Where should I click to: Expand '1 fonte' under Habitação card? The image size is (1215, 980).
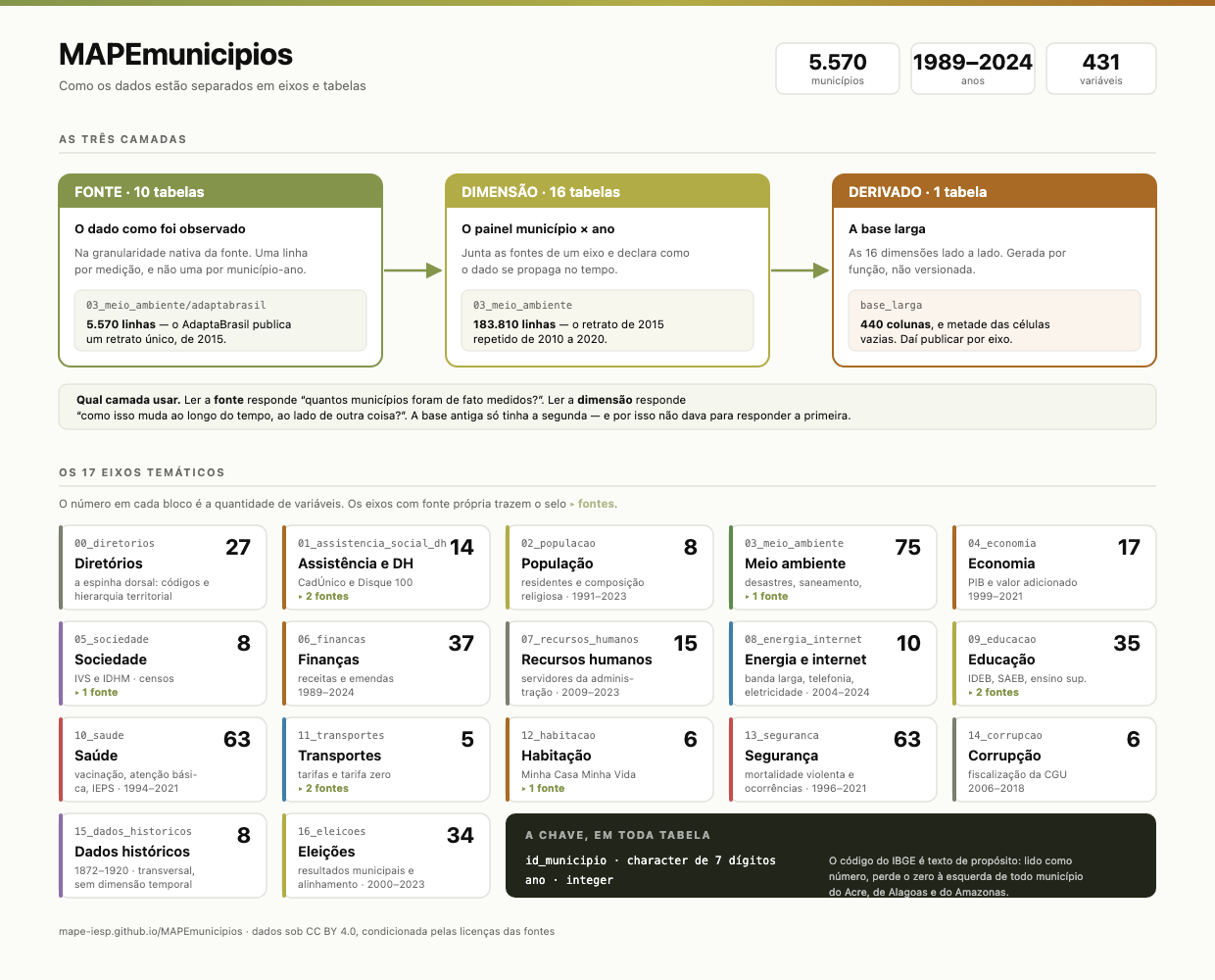click(x=543, y=788)
